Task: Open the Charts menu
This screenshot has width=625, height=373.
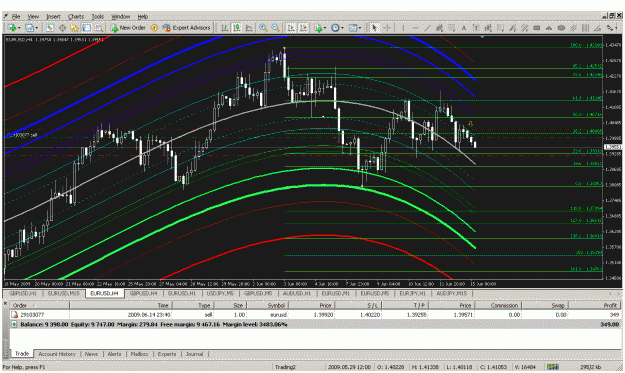Action: tap(76, 16)
